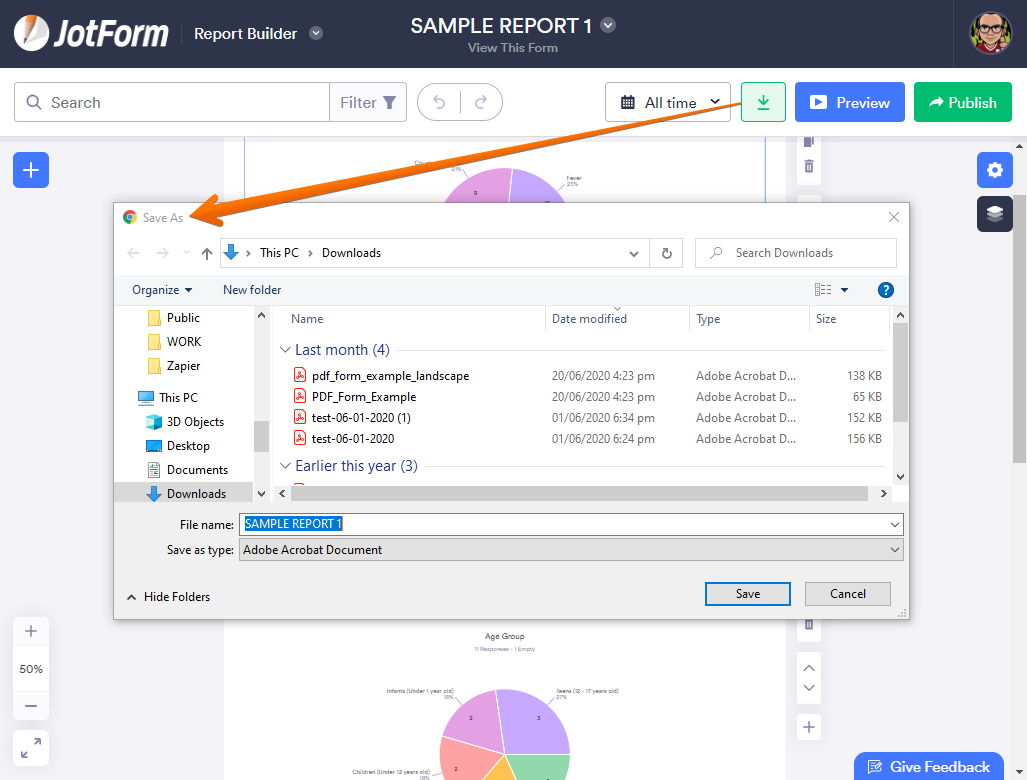Expand canvas with fullscreen arrows icon
1027x780 pixels.
(30, 747)
